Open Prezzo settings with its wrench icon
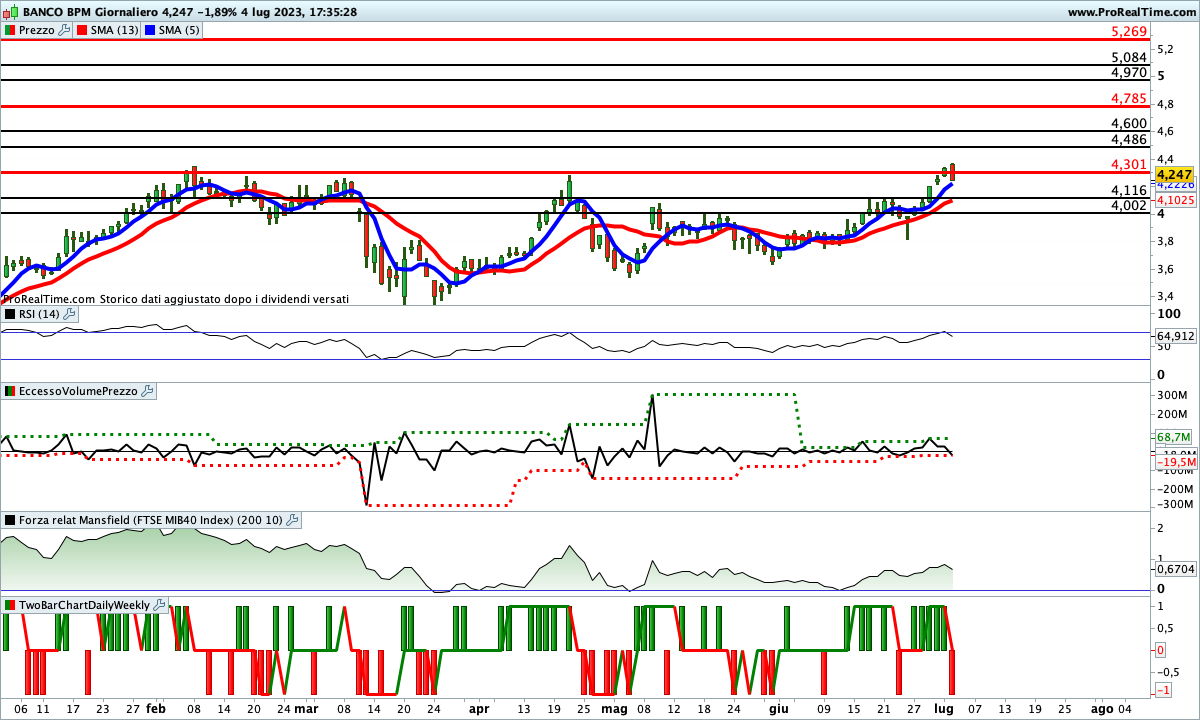The width and height of the screenshot is (1200, 720). click(x=64, y=30)
